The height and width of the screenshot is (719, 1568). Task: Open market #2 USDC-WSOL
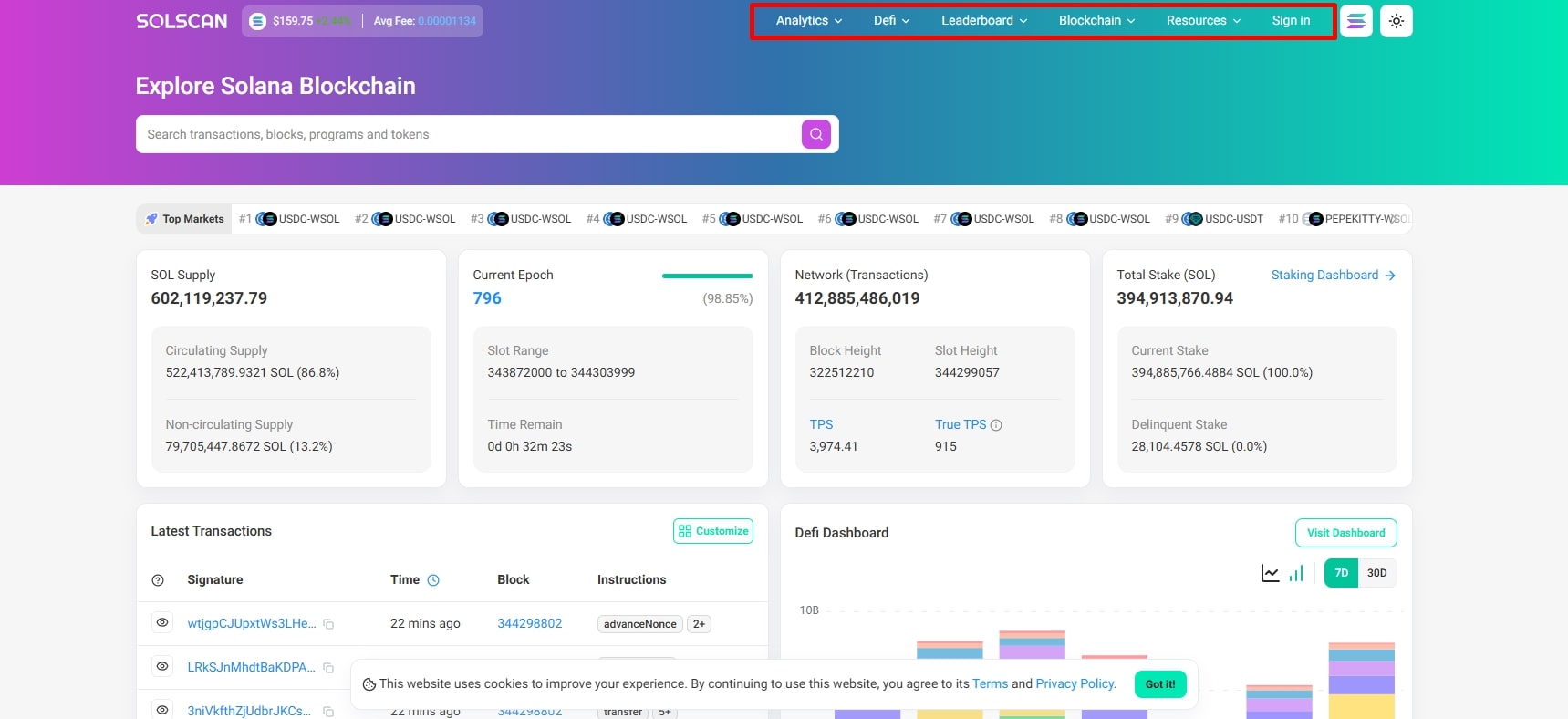click(x=405, y=219)
